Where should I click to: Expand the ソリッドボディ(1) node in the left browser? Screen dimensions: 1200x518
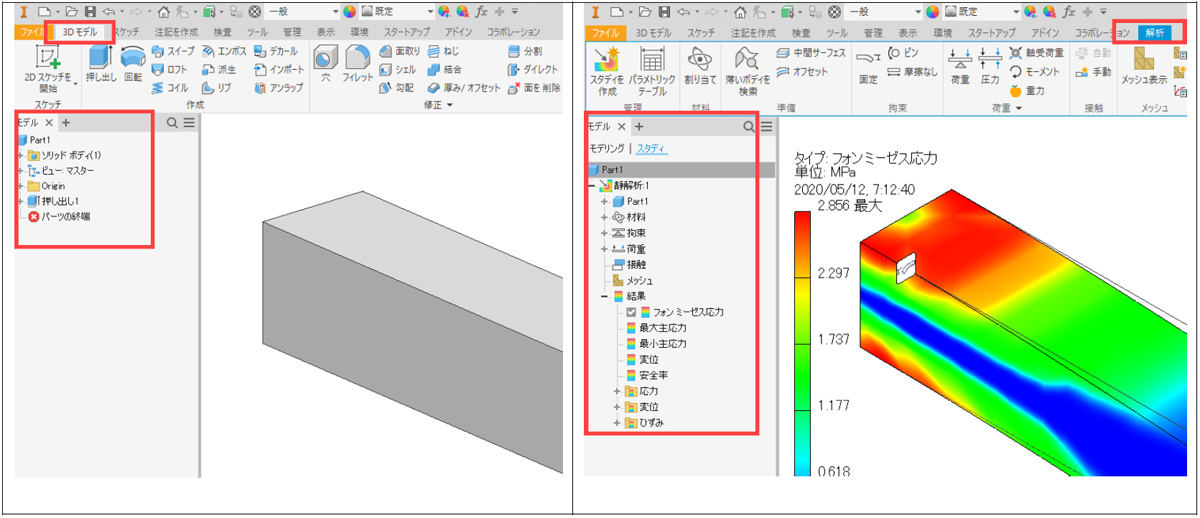coord(20,155)
